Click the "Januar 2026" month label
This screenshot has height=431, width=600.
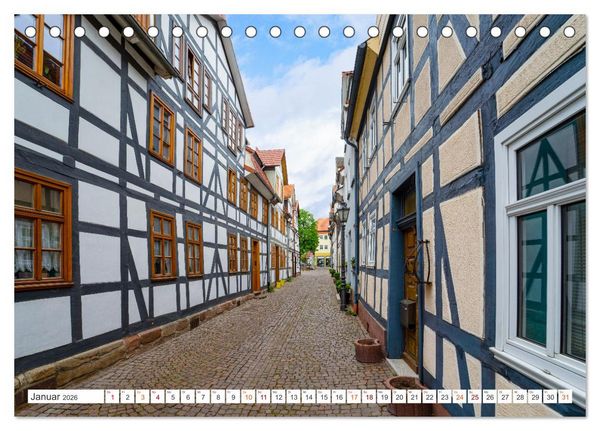point(54,397)
